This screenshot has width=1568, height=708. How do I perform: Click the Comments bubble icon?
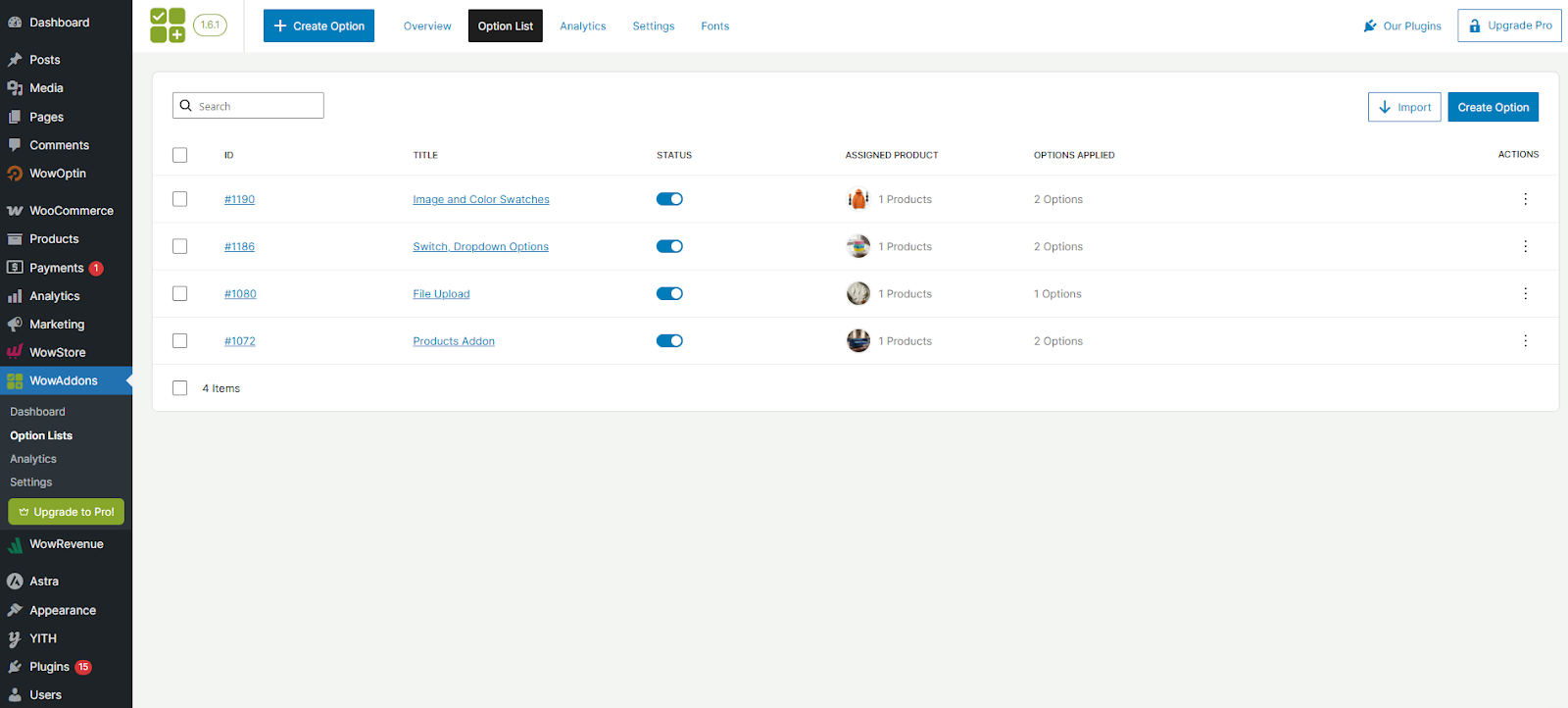15,145
